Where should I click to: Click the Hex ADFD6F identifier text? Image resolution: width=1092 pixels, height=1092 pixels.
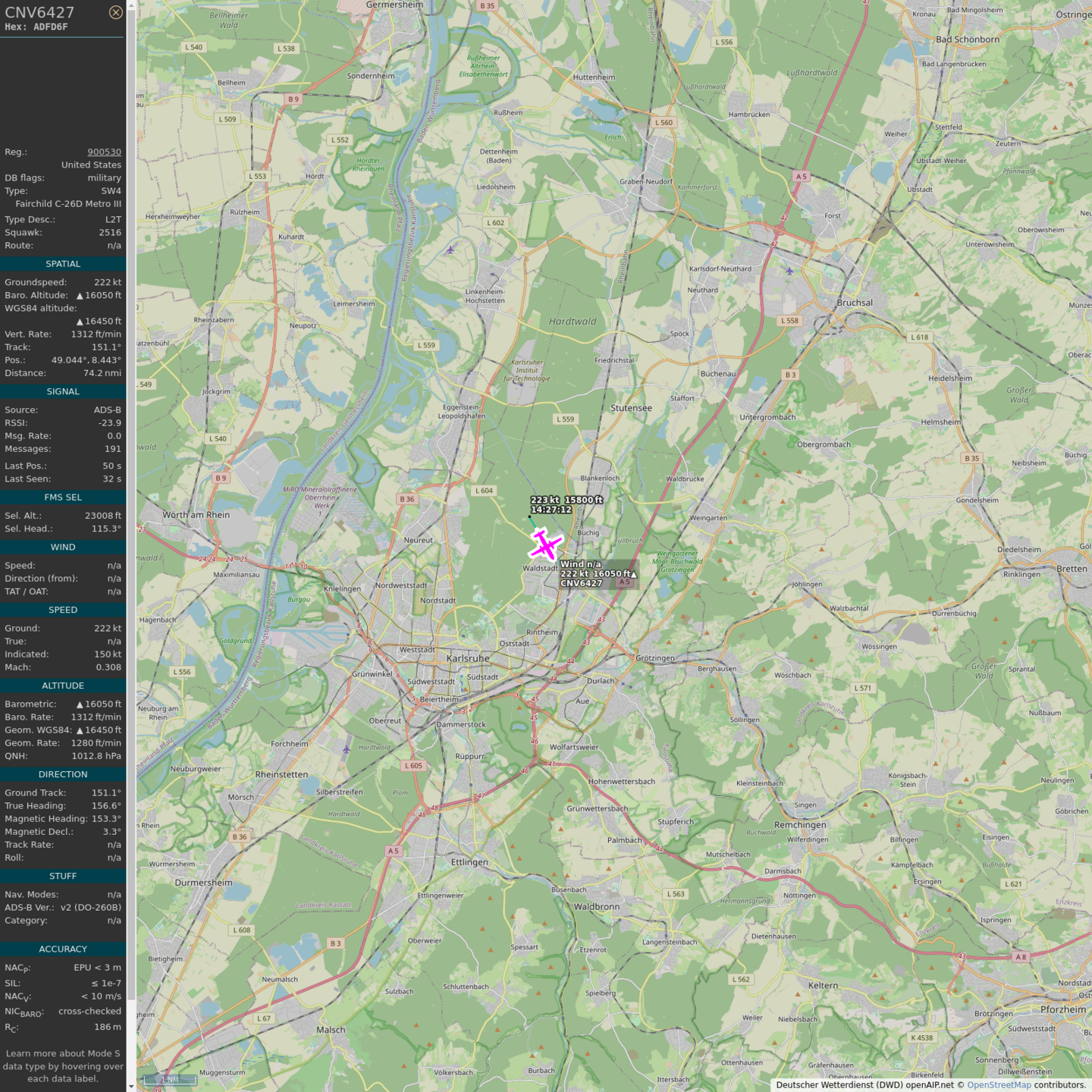click(36, 27)
